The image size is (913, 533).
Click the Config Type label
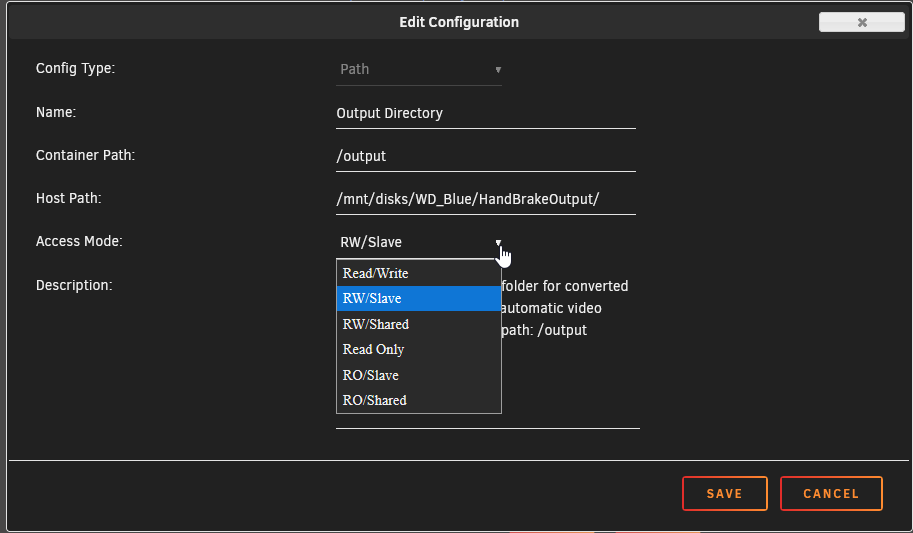pyautogui.click(x=76, y=68)
